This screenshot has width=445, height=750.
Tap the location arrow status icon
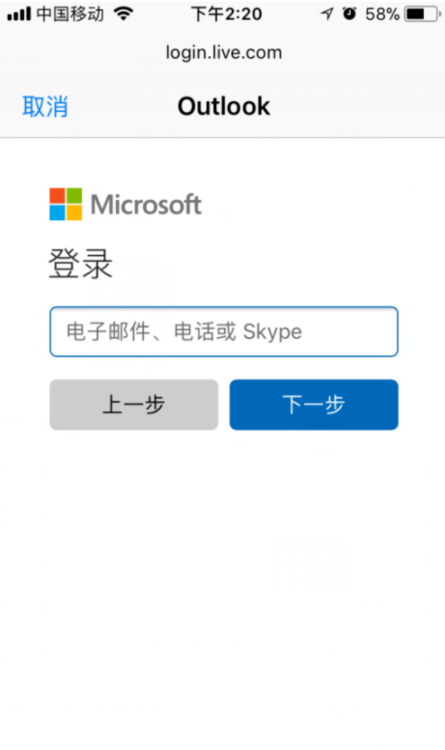tap(327, 14)
